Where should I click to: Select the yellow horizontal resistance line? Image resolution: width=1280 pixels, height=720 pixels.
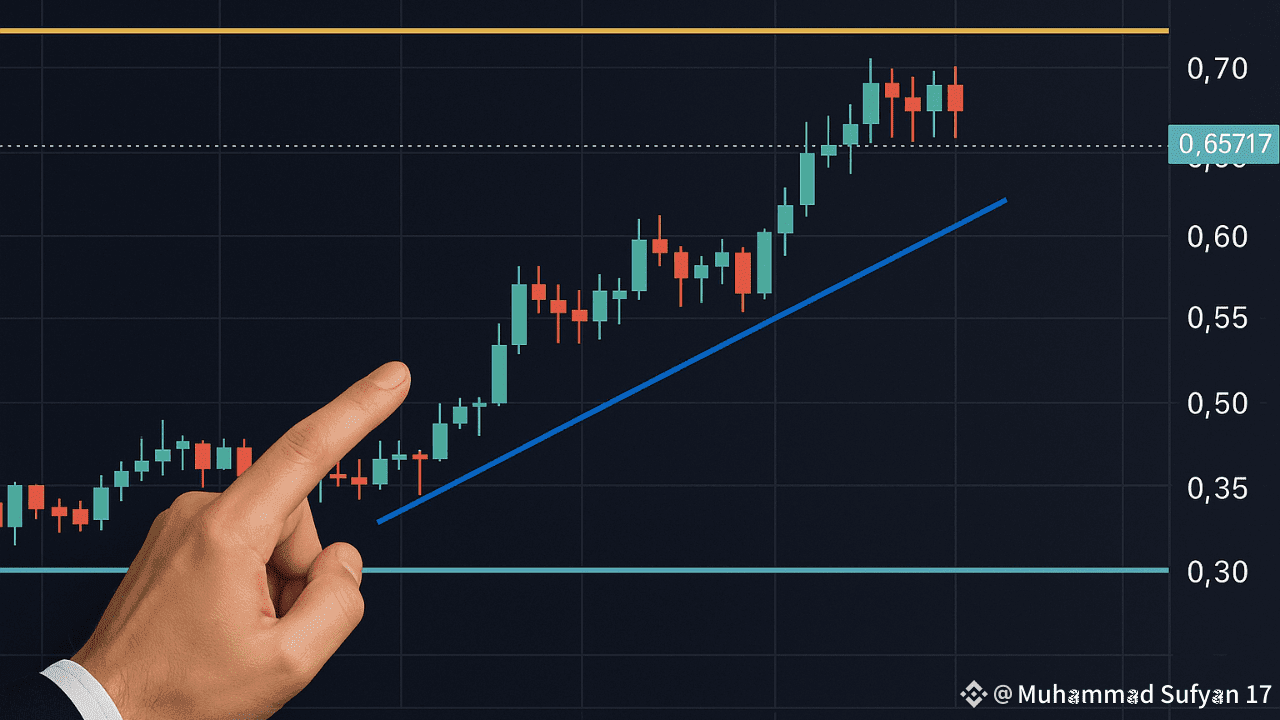pyautogui.click(x=584, y=31)
